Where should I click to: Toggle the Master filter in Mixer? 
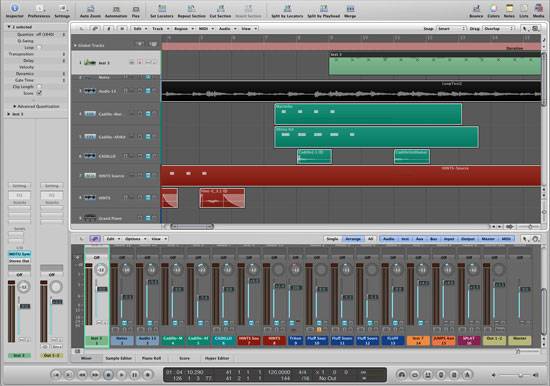488,239
